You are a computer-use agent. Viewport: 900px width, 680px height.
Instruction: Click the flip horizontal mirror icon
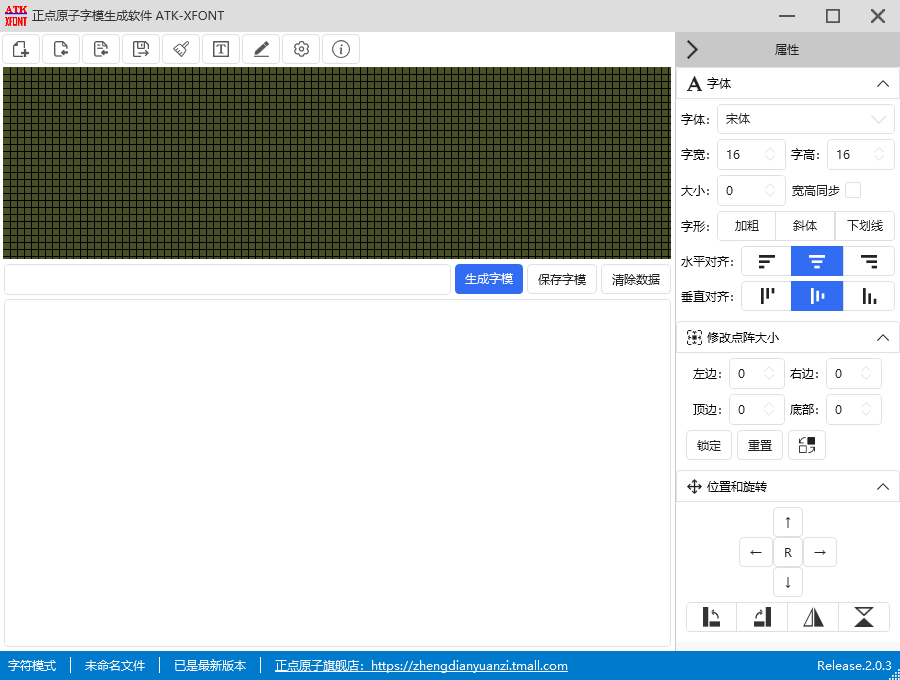point(813,617)
